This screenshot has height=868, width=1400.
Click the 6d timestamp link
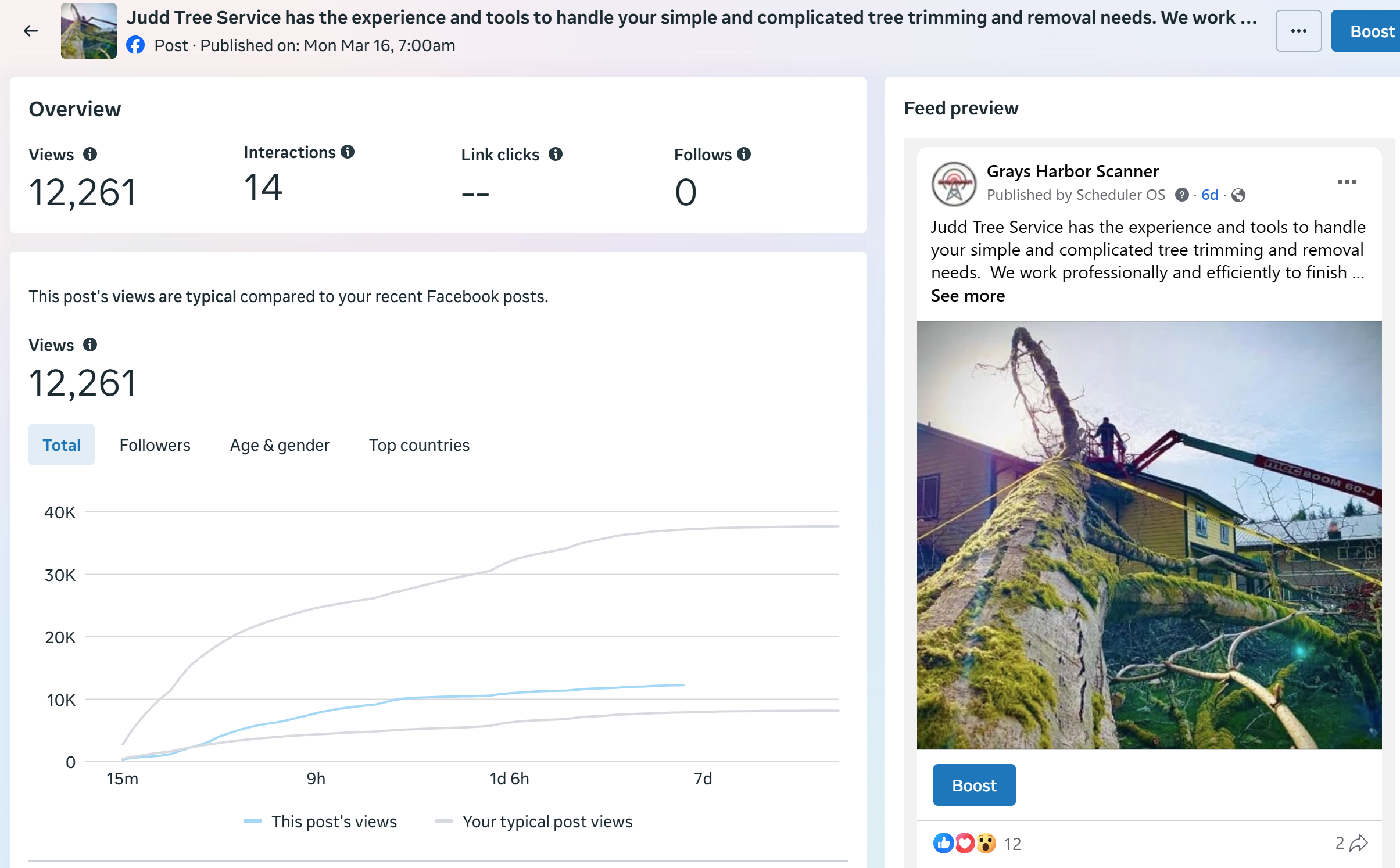pyautogui.click(x=1210, y=195)
